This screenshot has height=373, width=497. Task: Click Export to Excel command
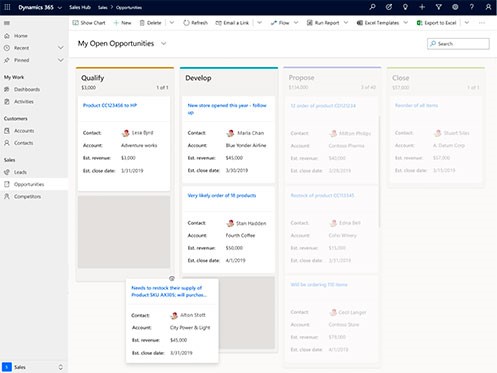point(436,23)
